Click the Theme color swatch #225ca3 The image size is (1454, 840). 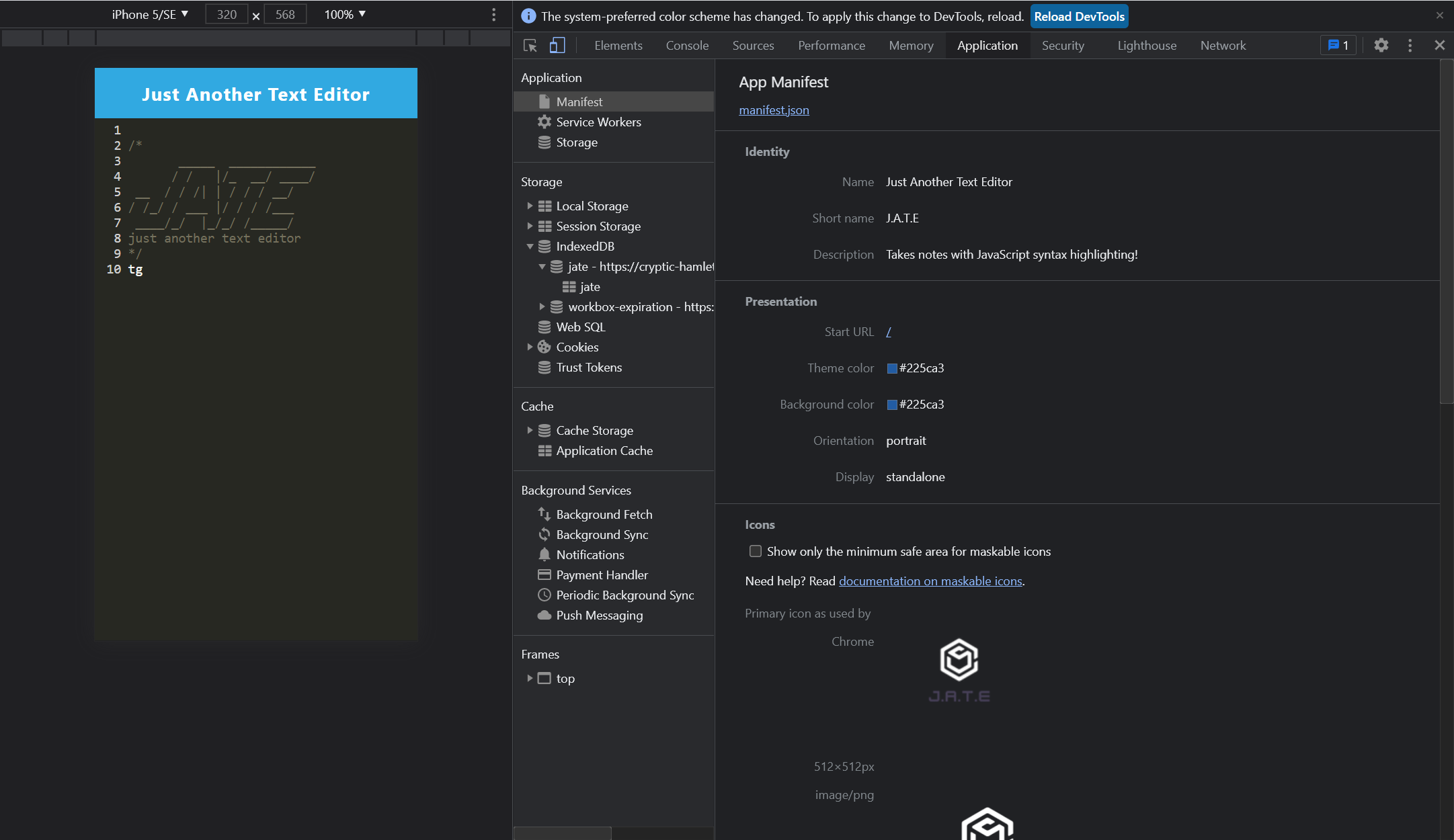pos(892,368)
